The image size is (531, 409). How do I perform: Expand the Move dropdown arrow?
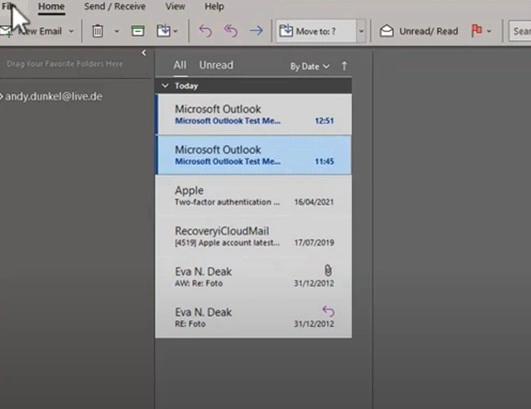pyautogui.click(x=175, y=31)
